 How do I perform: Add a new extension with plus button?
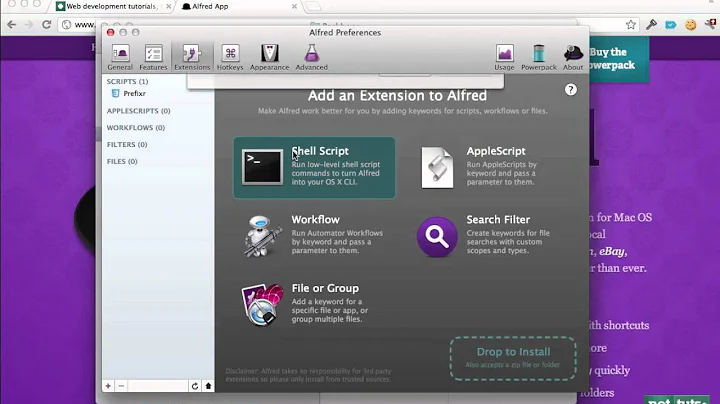(108, 386)
